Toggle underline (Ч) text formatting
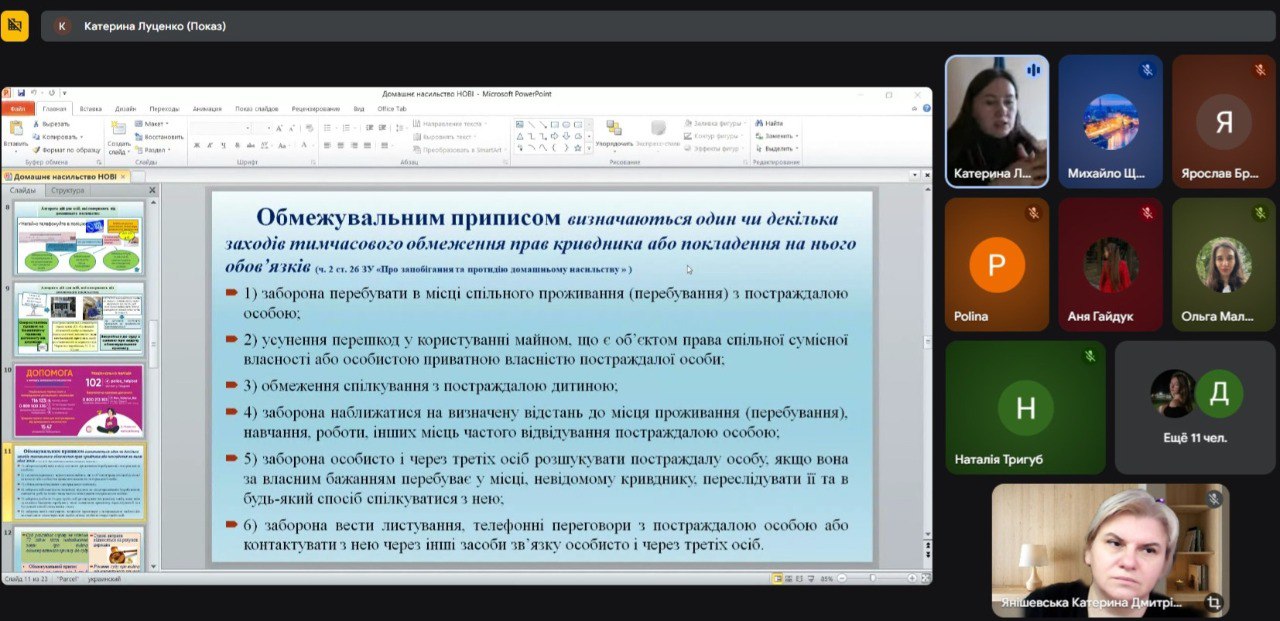Screen dimensions: 1280x621 [x=223, y=146]
